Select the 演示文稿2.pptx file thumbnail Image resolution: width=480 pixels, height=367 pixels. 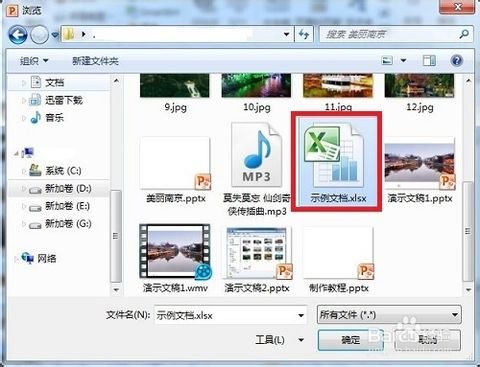pos(257,253)
